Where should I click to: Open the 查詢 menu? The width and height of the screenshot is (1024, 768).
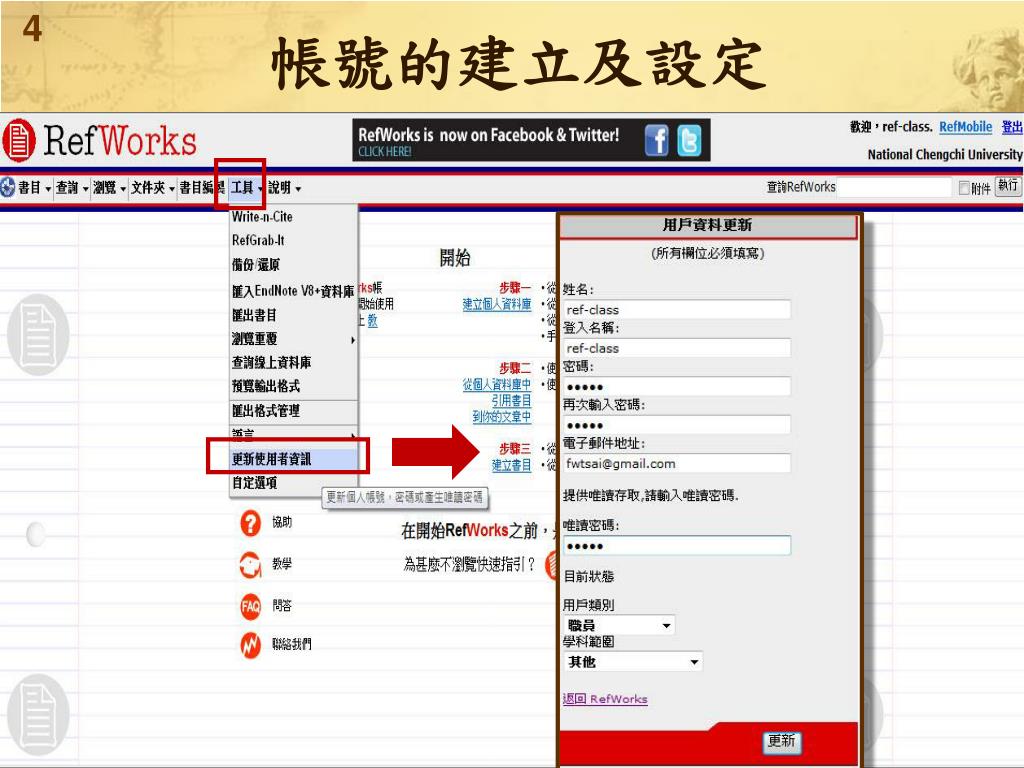pyautogui.click(x=72, y=188)
